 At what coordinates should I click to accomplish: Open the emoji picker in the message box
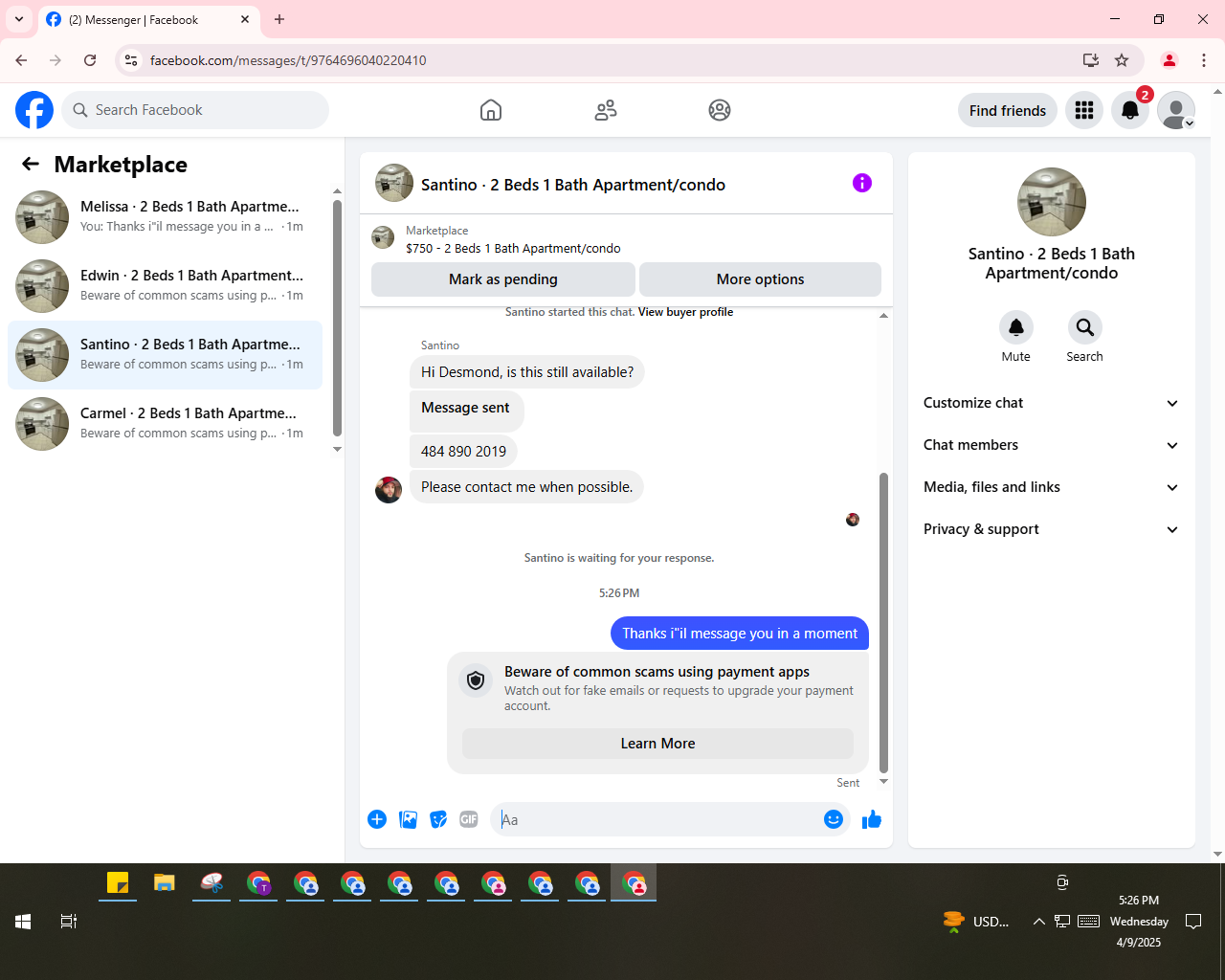point(834,819)
